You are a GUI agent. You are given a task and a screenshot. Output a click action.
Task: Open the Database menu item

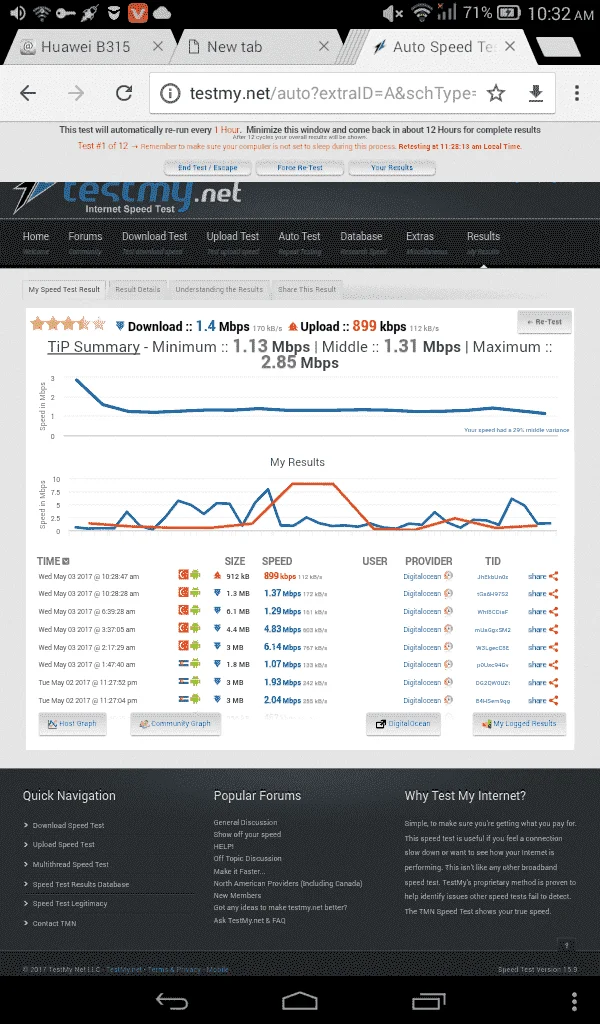pyautogui.click(x=361, y=236)
